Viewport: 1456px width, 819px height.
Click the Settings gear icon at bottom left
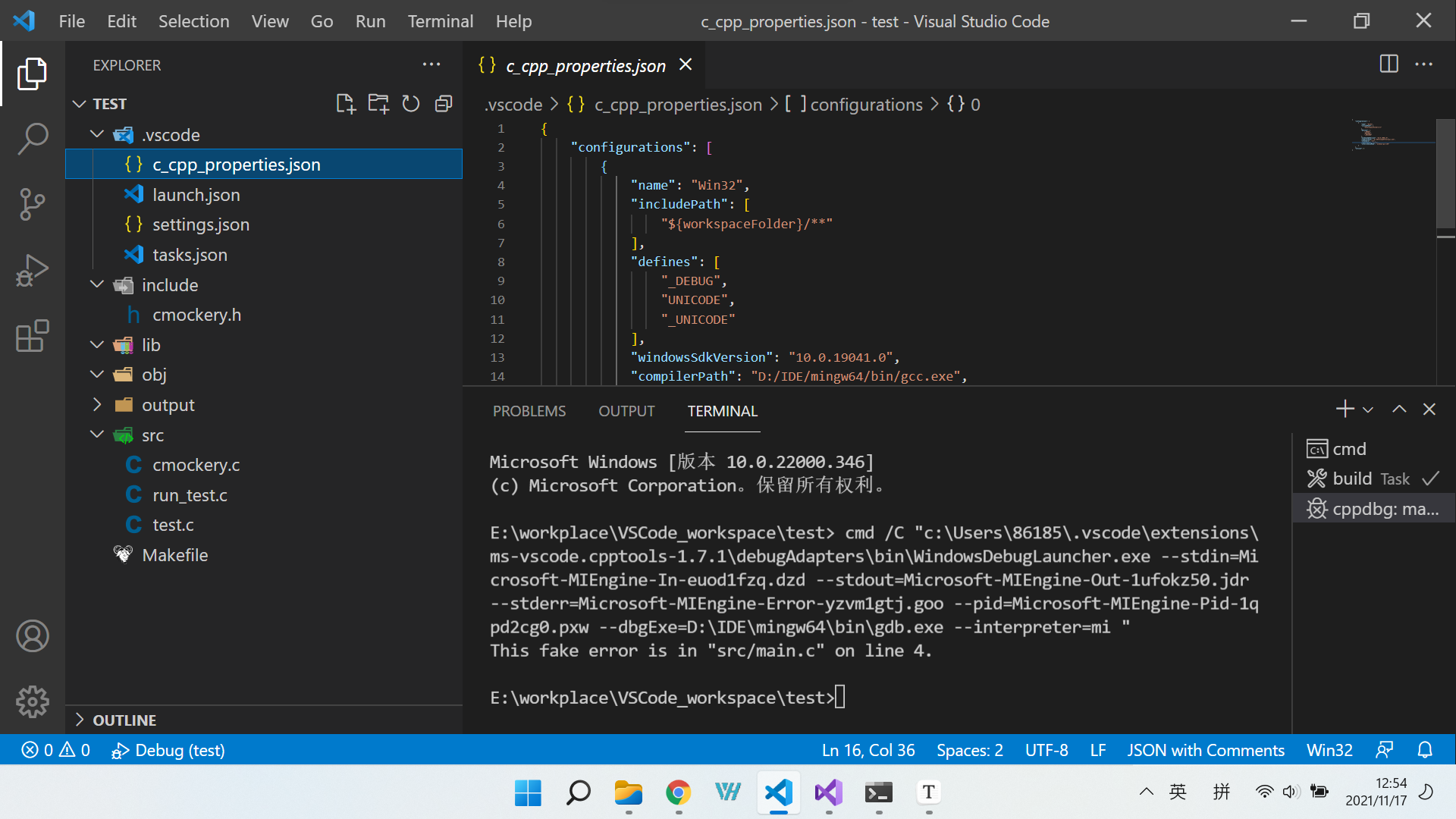(31, 700)
